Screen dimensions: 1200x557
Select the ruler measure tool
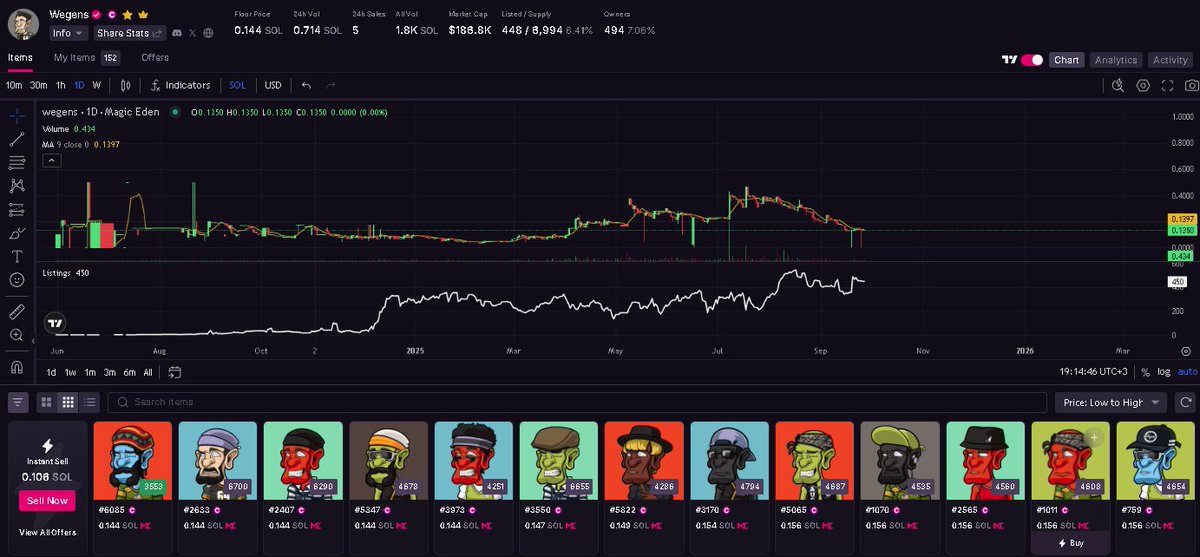[17, 311]
